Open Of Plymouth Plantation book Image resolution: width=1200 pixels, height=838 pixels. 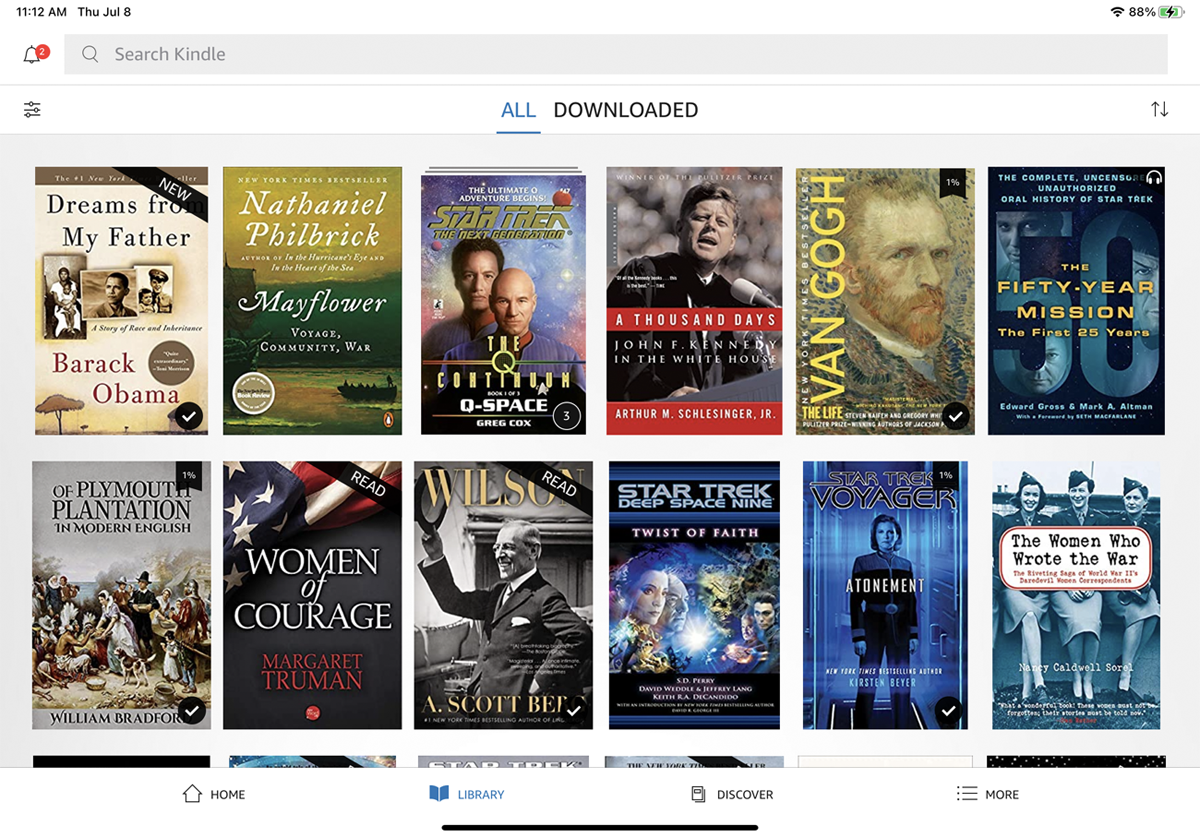click(122, 595)
